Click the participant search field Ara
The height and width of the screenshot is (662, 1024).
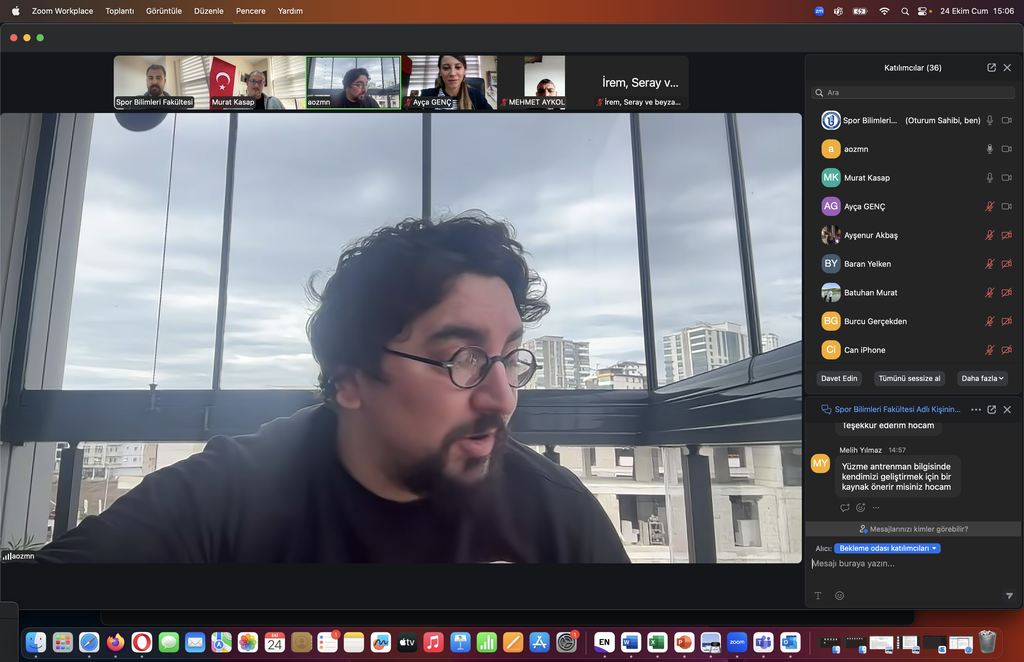pyautogui.click(x=910, y=92)
